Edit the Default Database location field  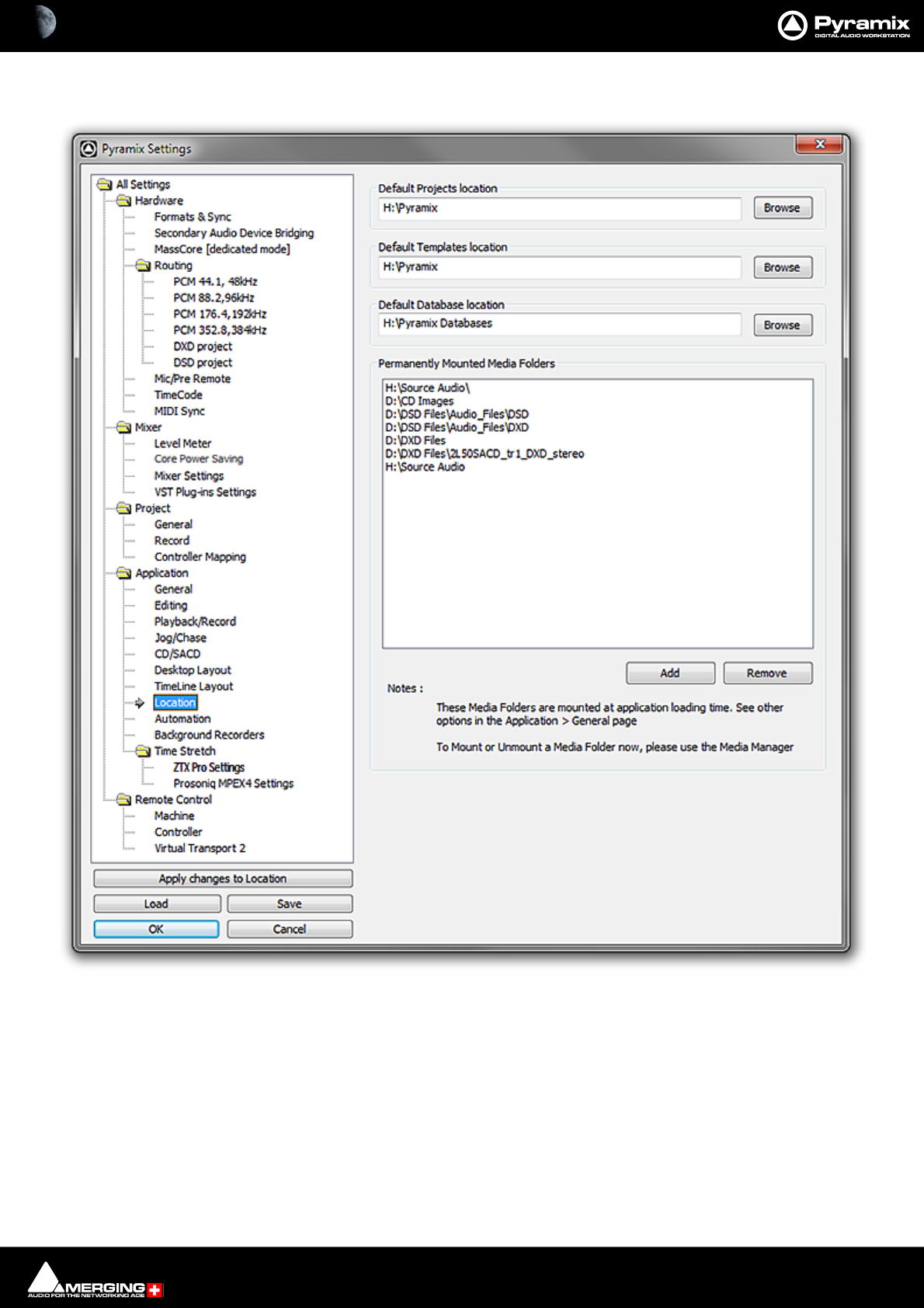[x=559, y=324]
